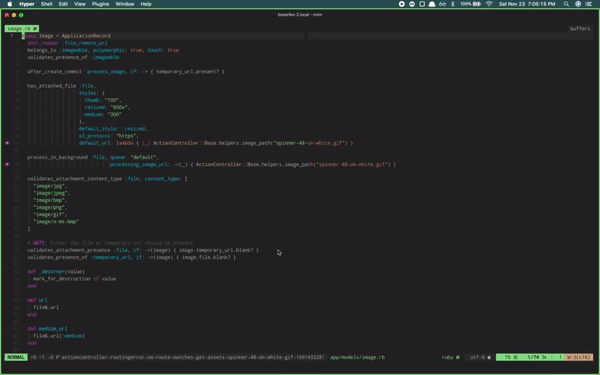Click the NOTE comment line
The height and width of the screenshot is (375, 600).
point(110,243)
